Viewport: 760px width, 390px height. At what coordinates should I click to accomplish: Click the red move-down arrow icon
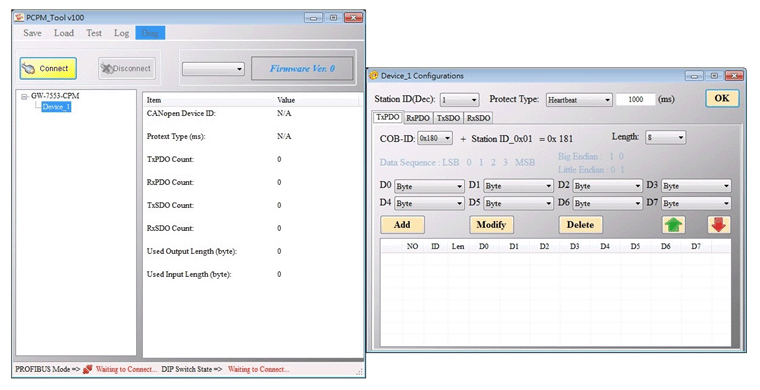point(718,225)
